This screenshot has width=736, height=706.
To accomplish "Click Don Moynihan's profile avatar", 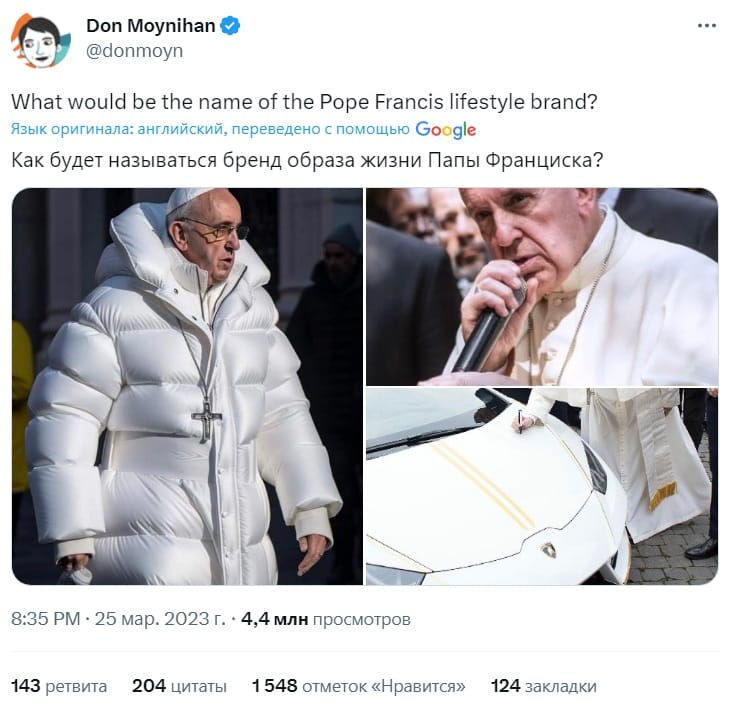I will (41, 40).
